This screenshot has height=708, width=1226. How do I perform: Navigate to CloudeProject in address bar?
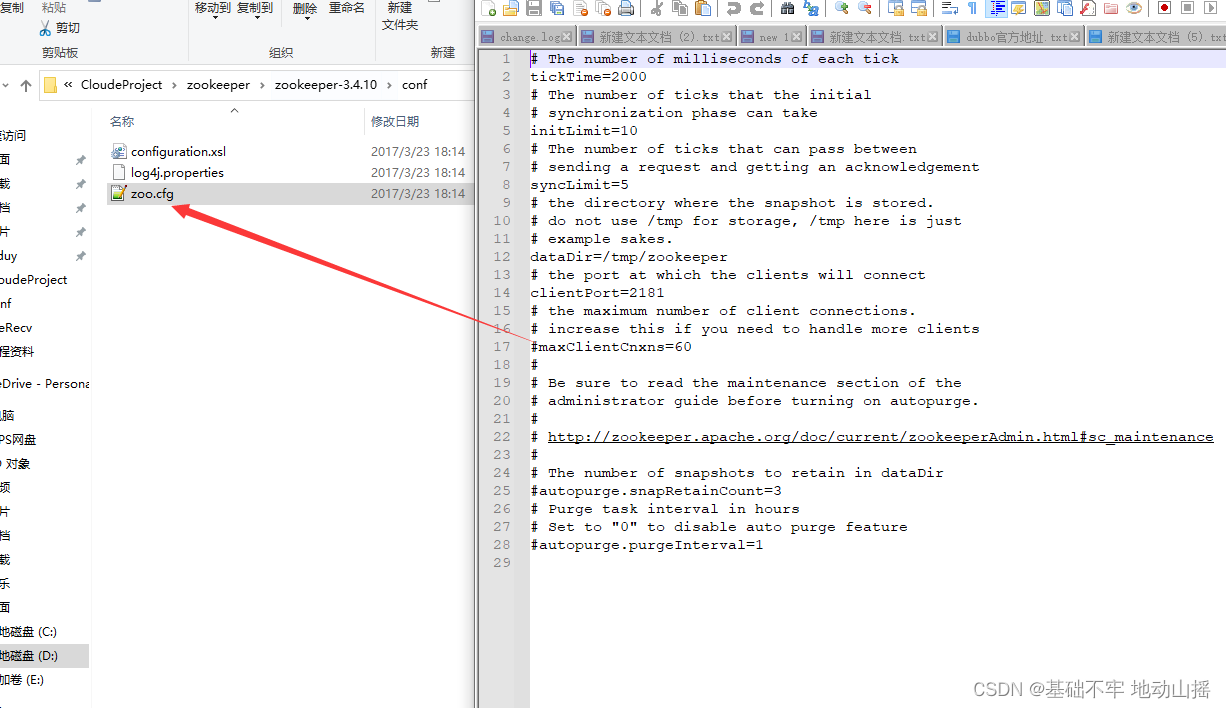[121, 85]
